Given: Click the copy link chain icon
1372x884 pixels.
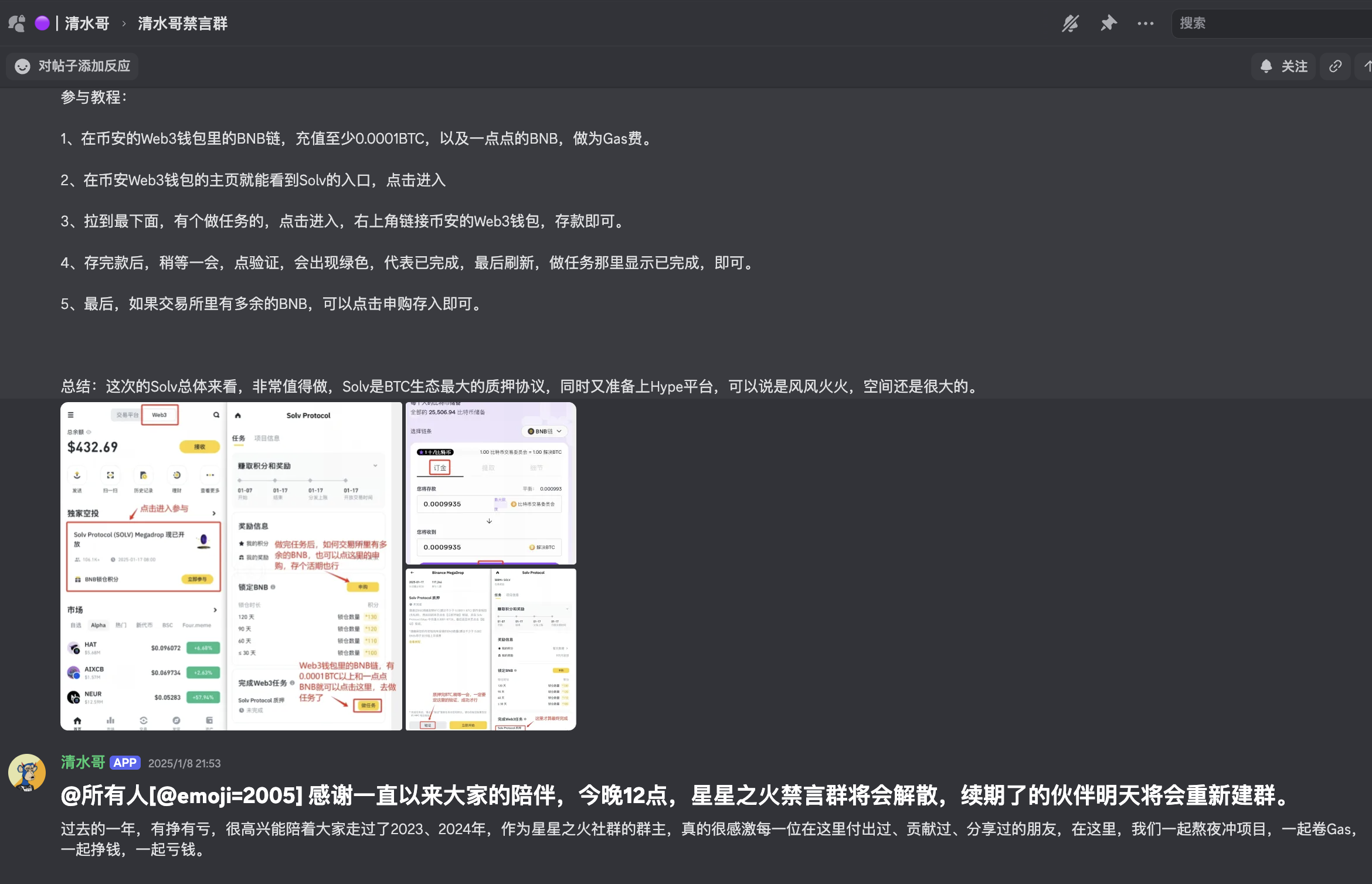Looking at the screenshot, I should pyautogui.click(x=1335, y=66).
